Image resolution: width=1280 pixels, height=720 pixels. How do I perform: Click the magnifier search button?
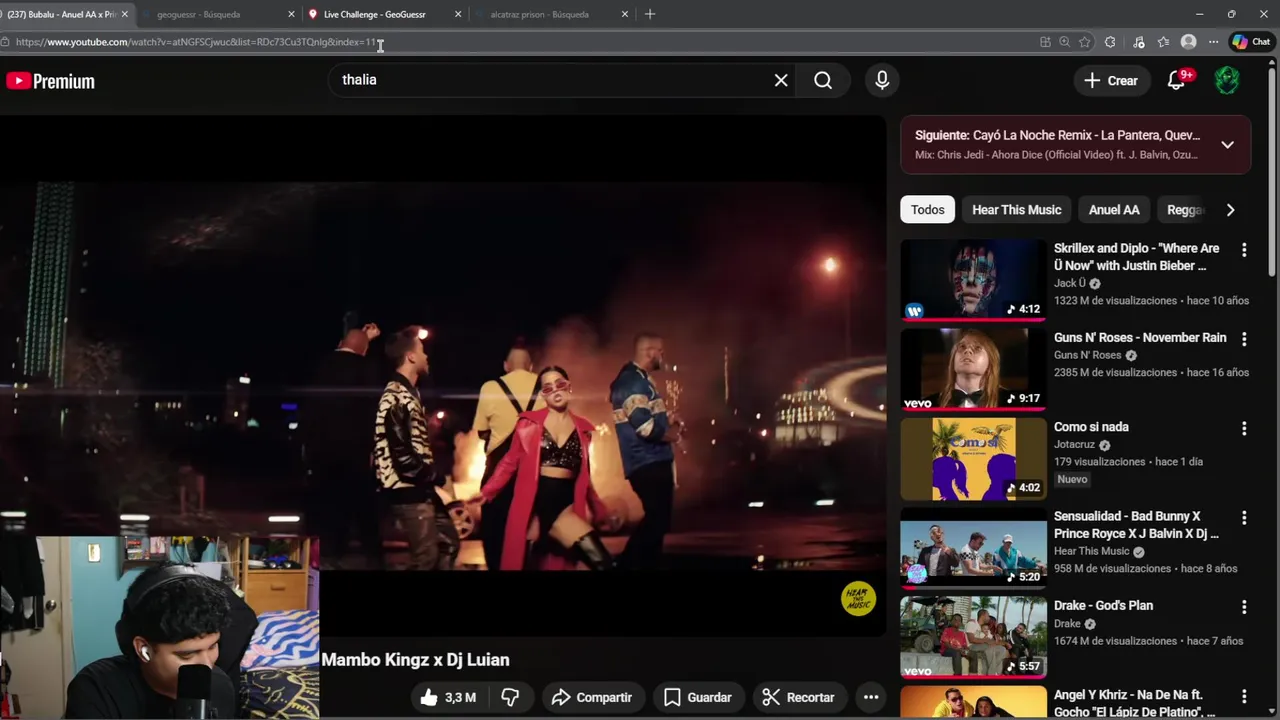coord(823,80)
